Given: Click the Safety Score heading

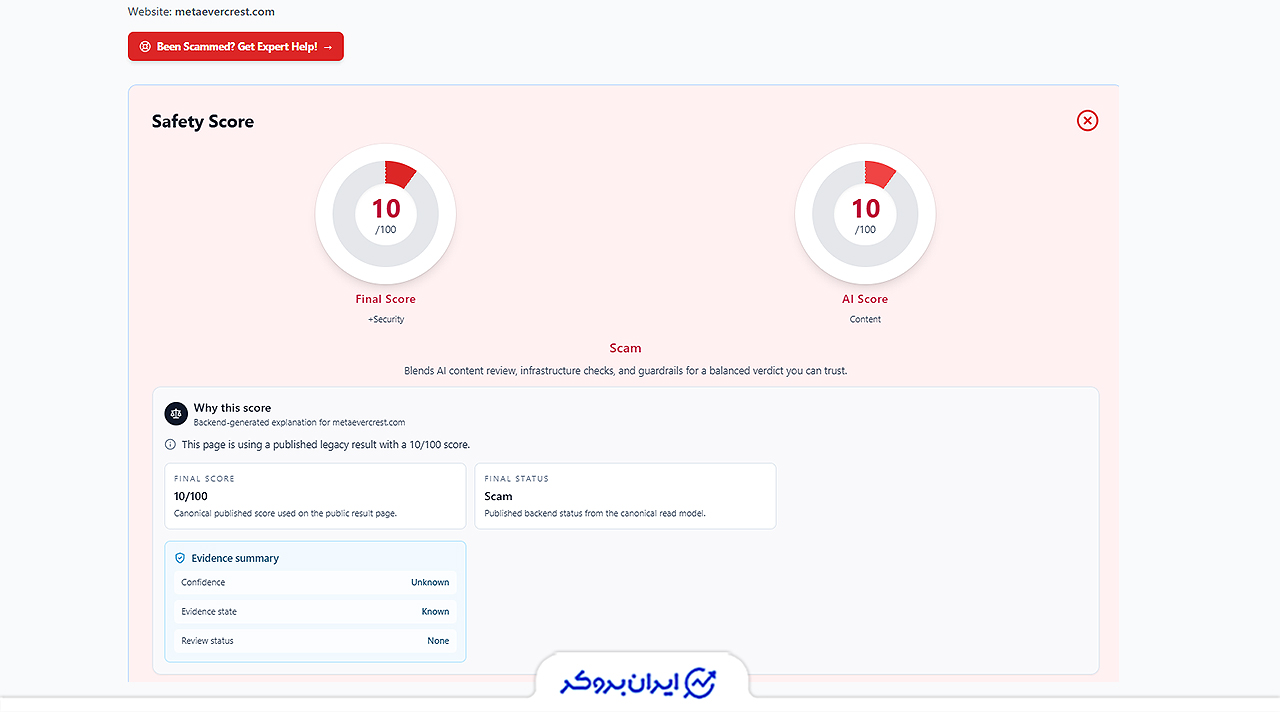Looking at the screenshot, I should click(203, 122).
